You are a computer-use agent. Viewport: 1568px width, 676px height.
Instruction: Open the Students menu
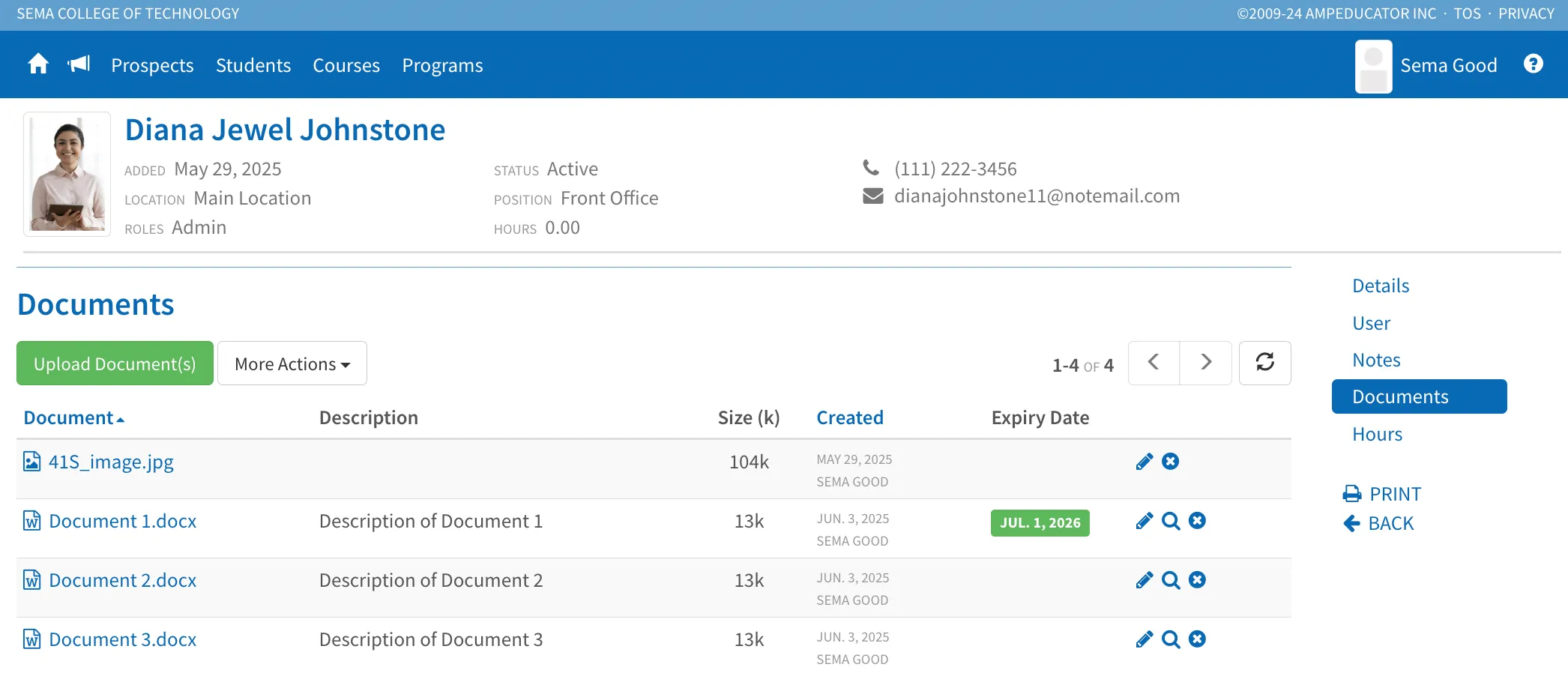tap(253, 66)
